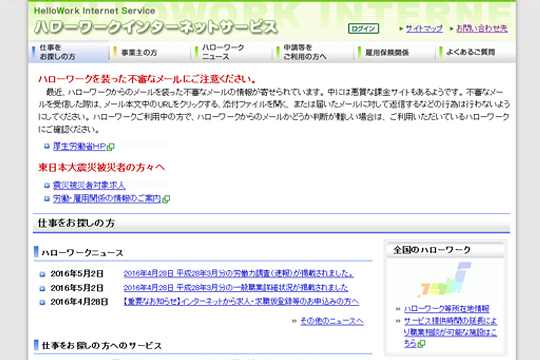Click bullet icon beside 厚生労働省HP
Screen dimensions: 540x360
[47, 147]
